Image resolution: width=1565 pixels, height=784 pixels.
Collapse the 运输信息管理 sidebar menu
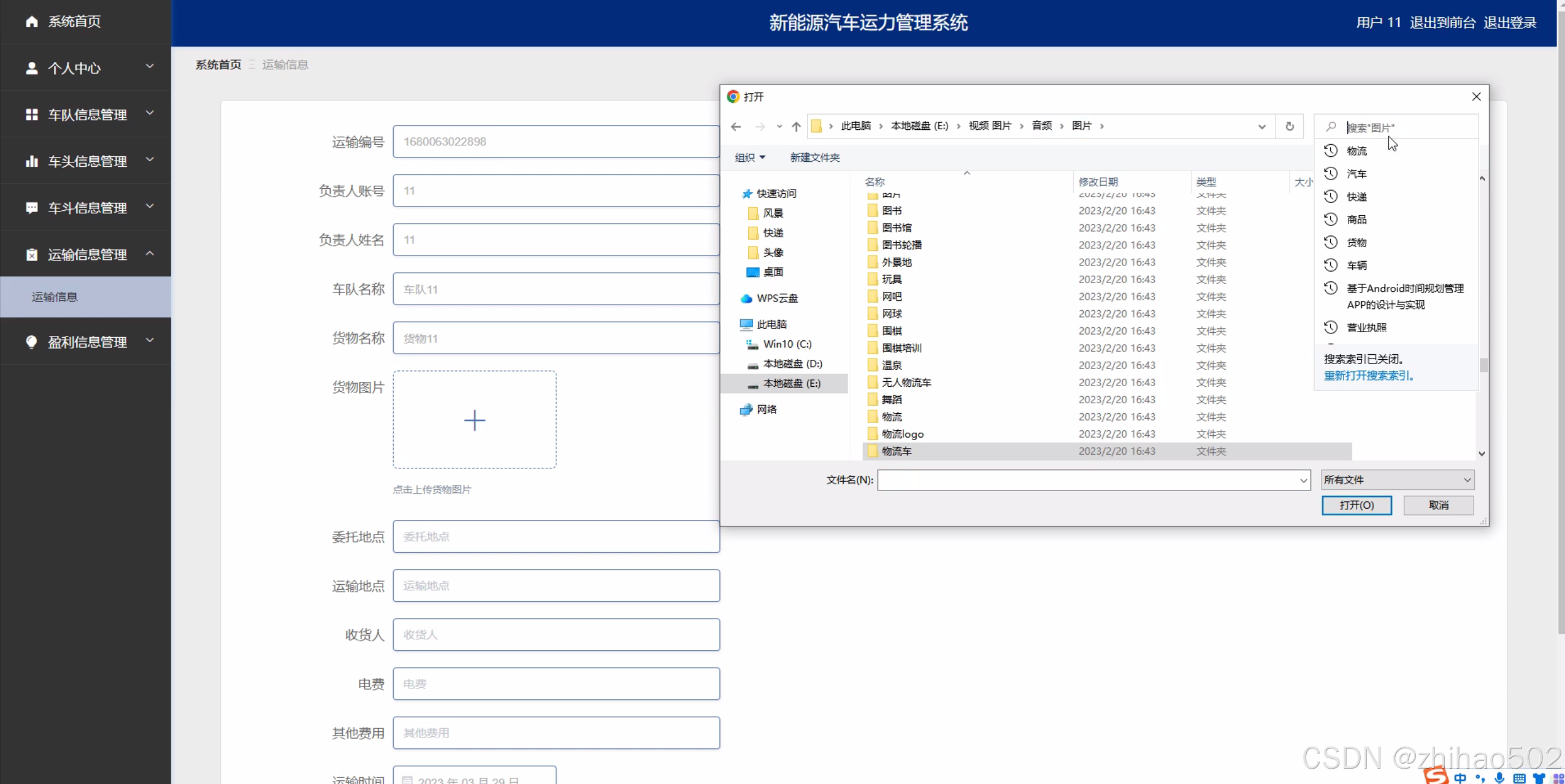click(86, 254)
